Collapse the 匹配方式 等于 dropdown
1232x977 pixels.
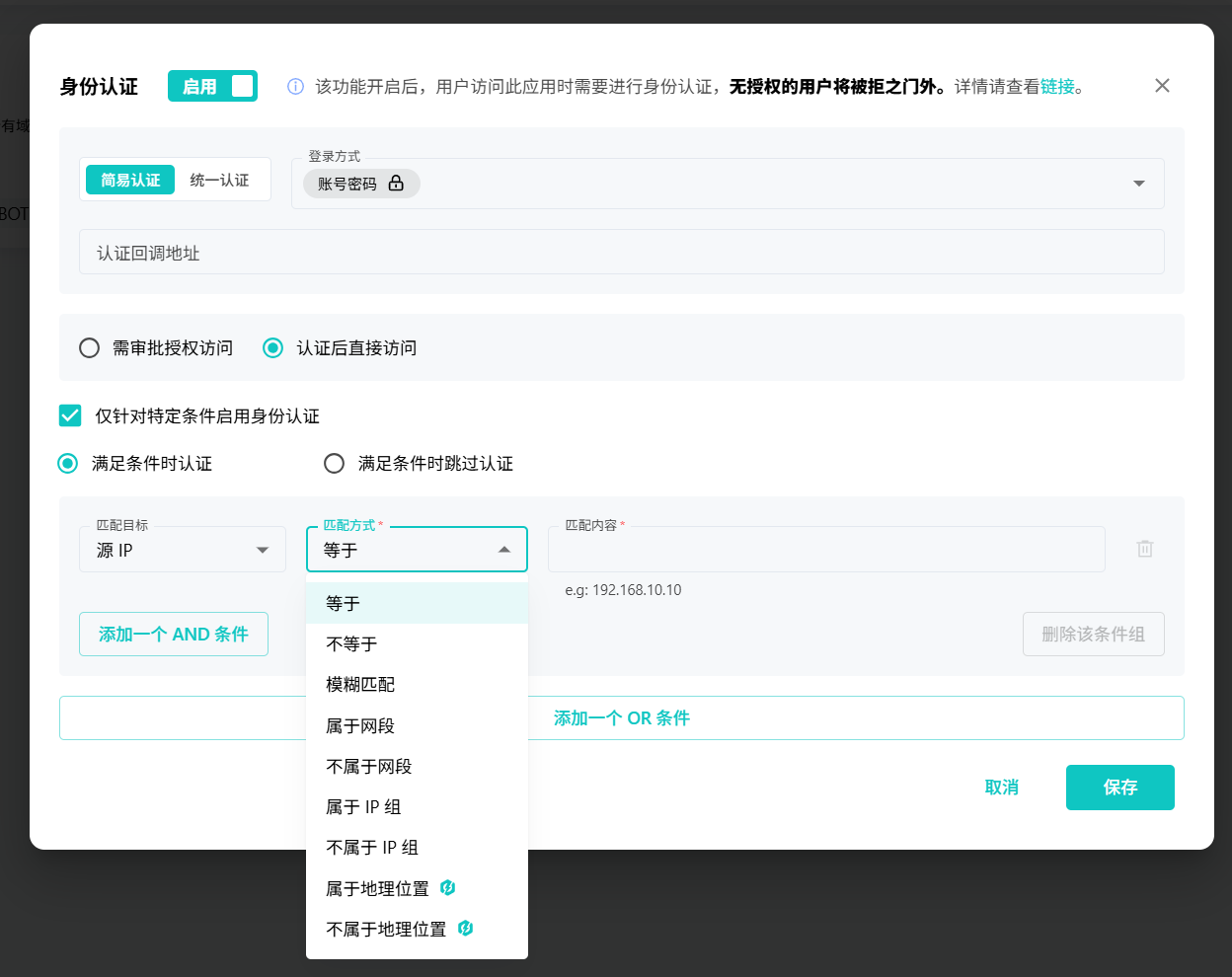point(417,550)
